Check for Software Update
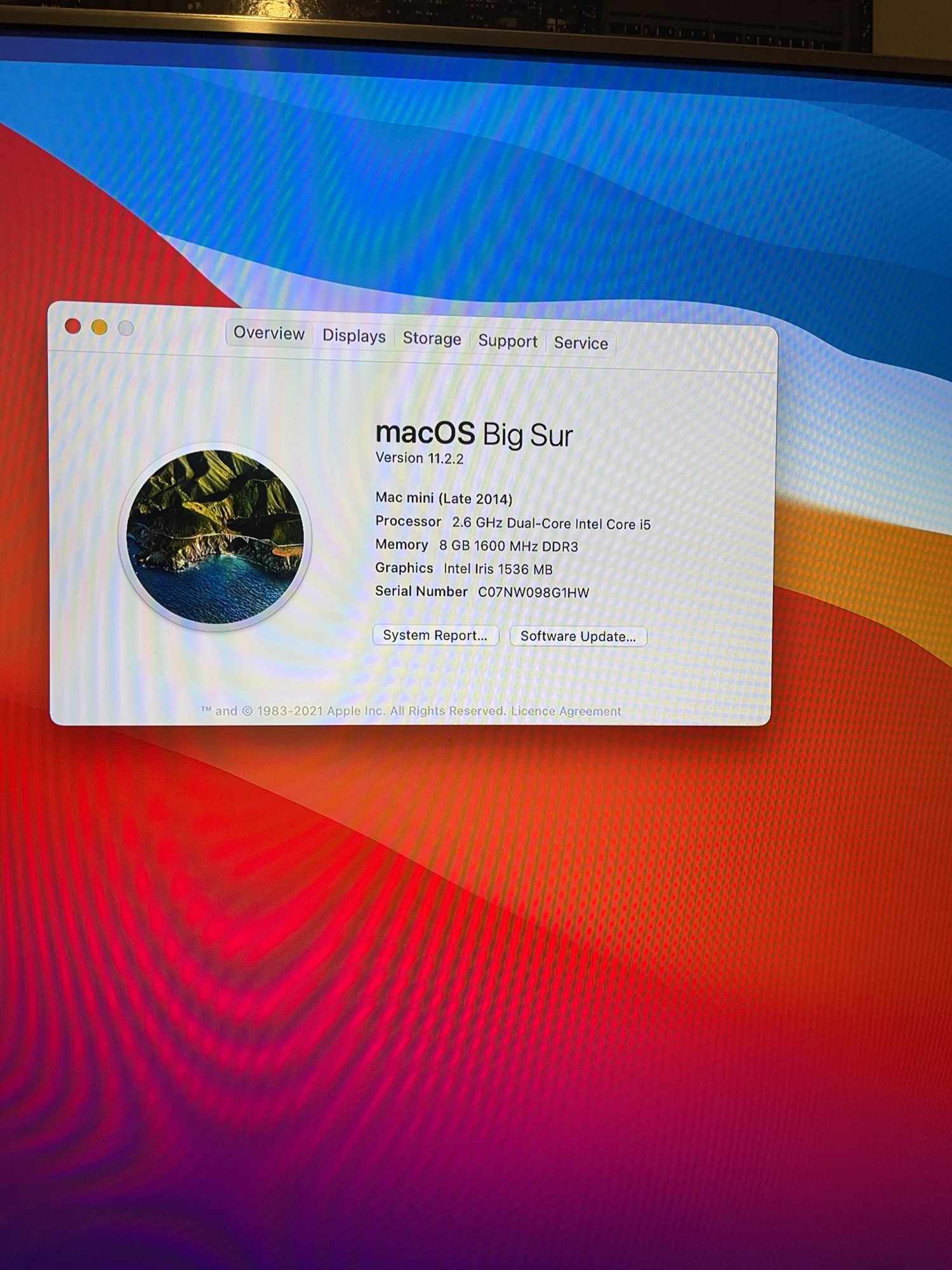The image size is (952, 1270). [578, 636]
